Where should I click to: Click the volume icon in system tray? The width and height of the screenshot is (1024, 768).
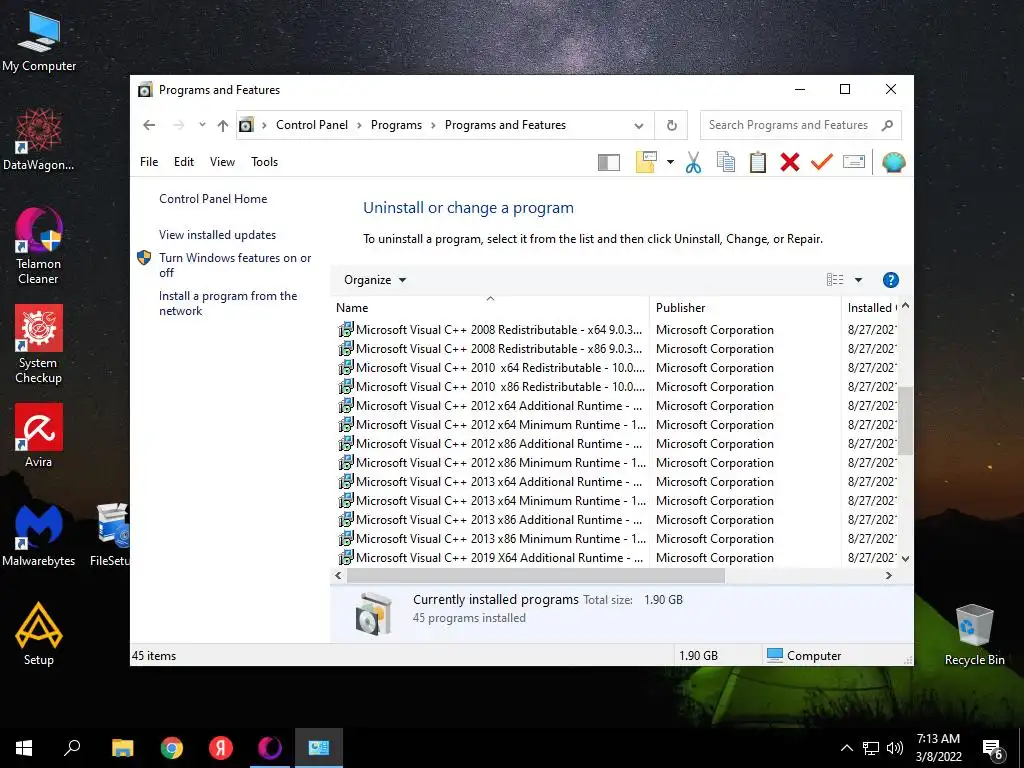(x=895, y=748)
